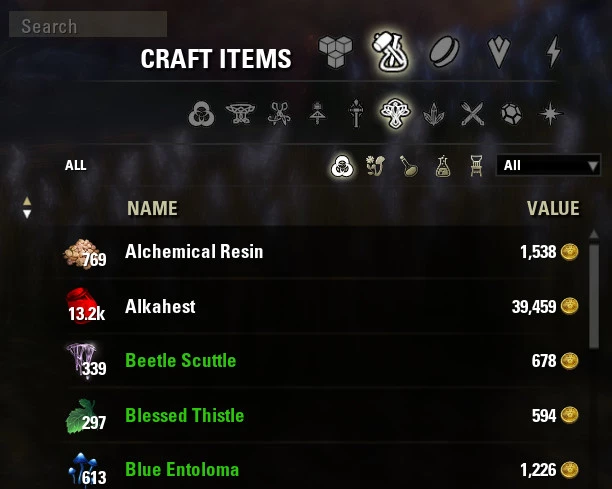Sort items by the NAME column
This screenshot has height=489, width=612.
(152, 208)
